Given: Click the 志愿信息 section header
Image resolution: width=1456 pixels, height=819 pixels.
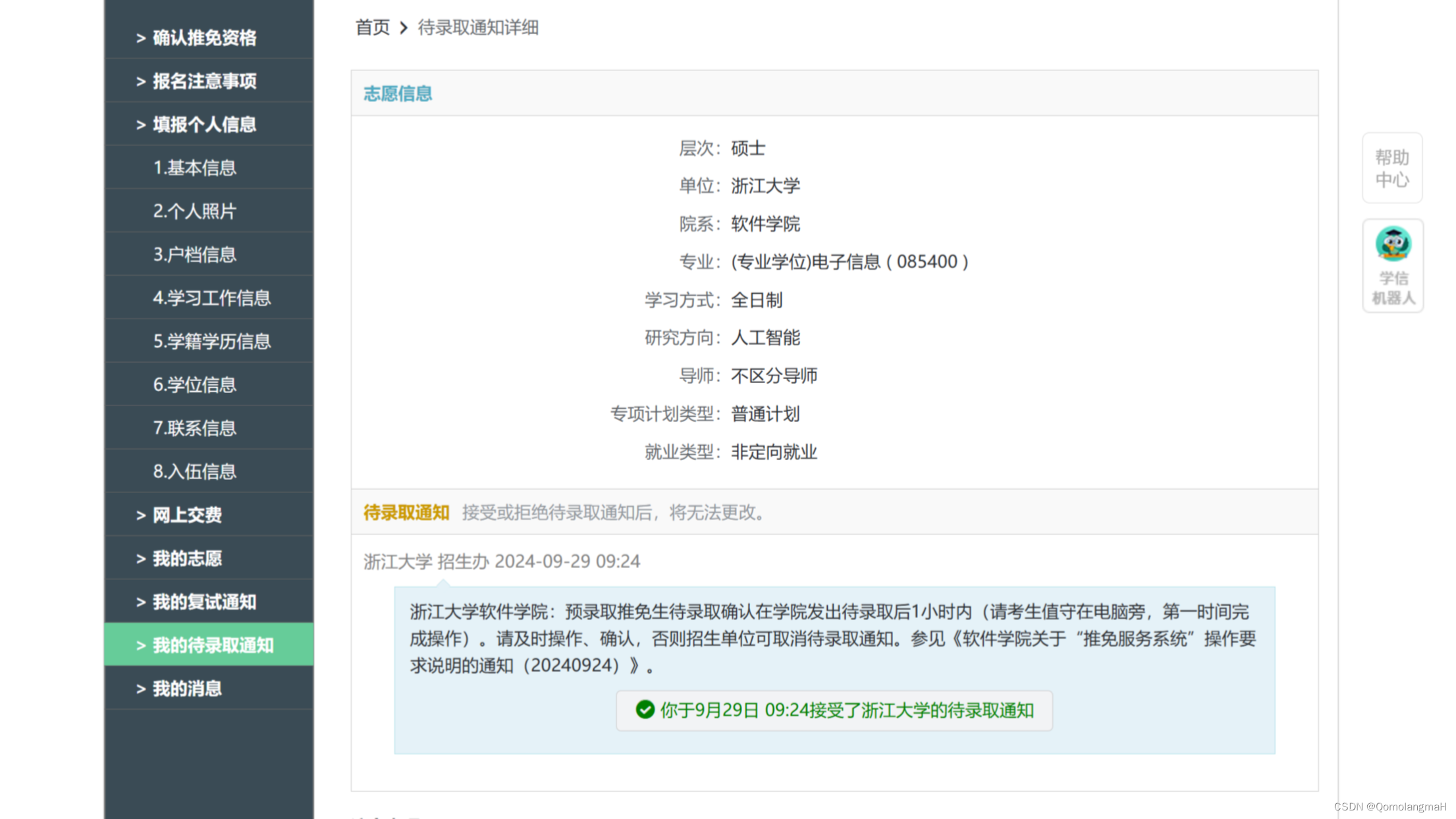Looking at the screenshot, I should (398, 93).
